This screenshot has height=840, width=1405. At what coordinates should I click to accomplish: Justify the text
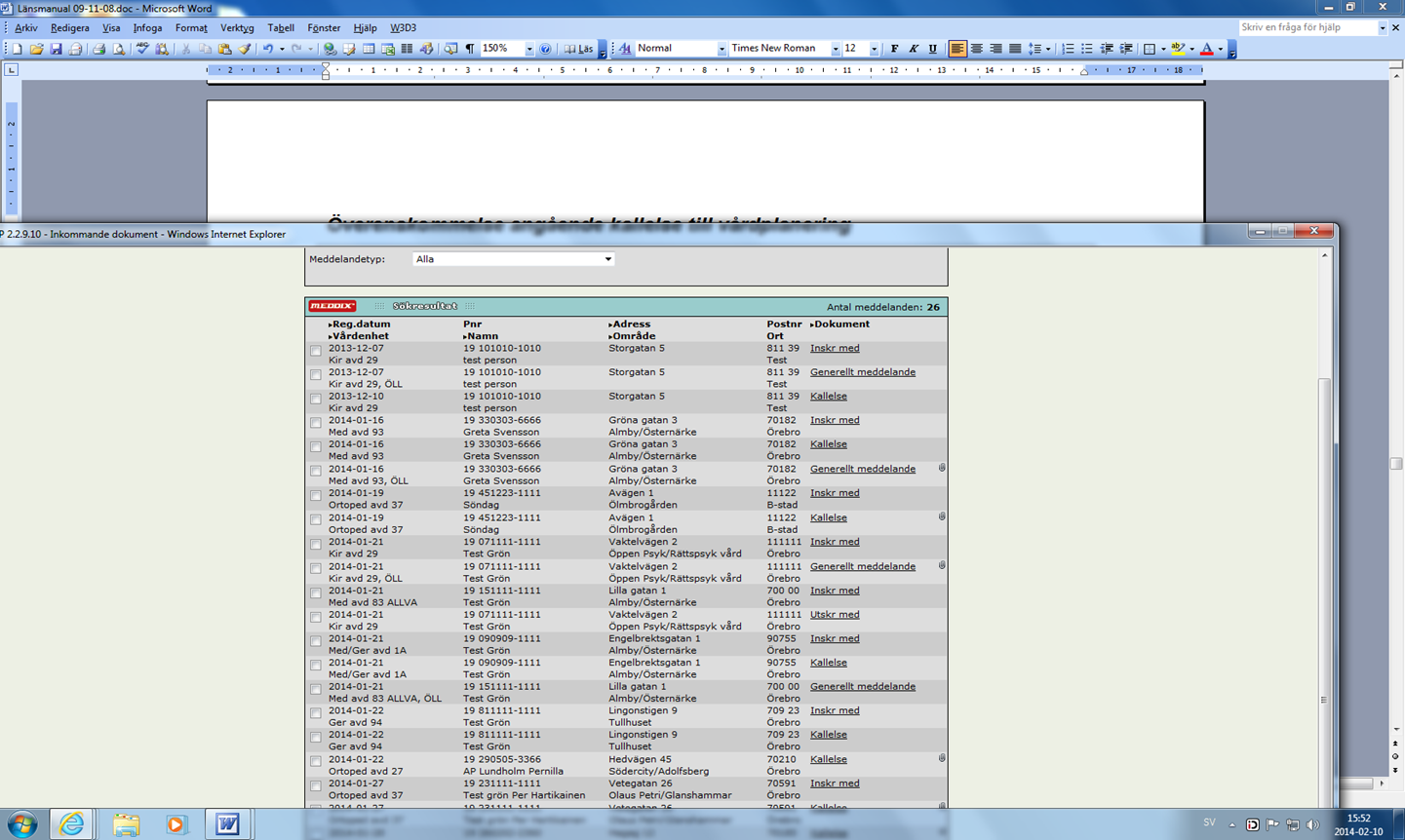[x=1015, y=49]
